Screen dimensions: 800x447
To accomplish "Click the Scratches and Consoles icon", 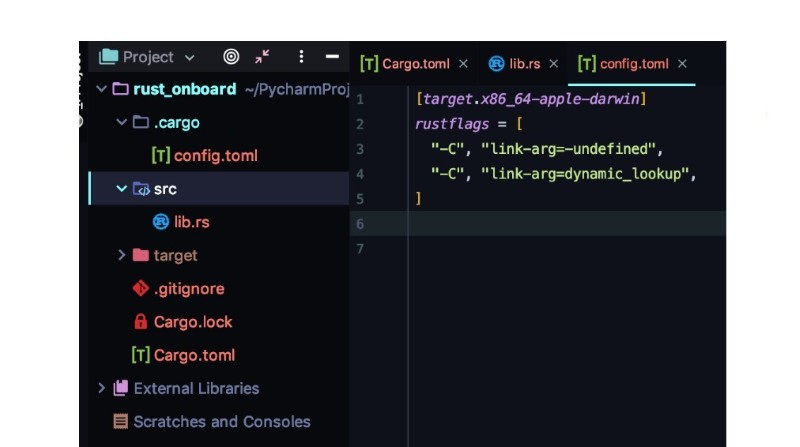I will (x=121, y=421).
